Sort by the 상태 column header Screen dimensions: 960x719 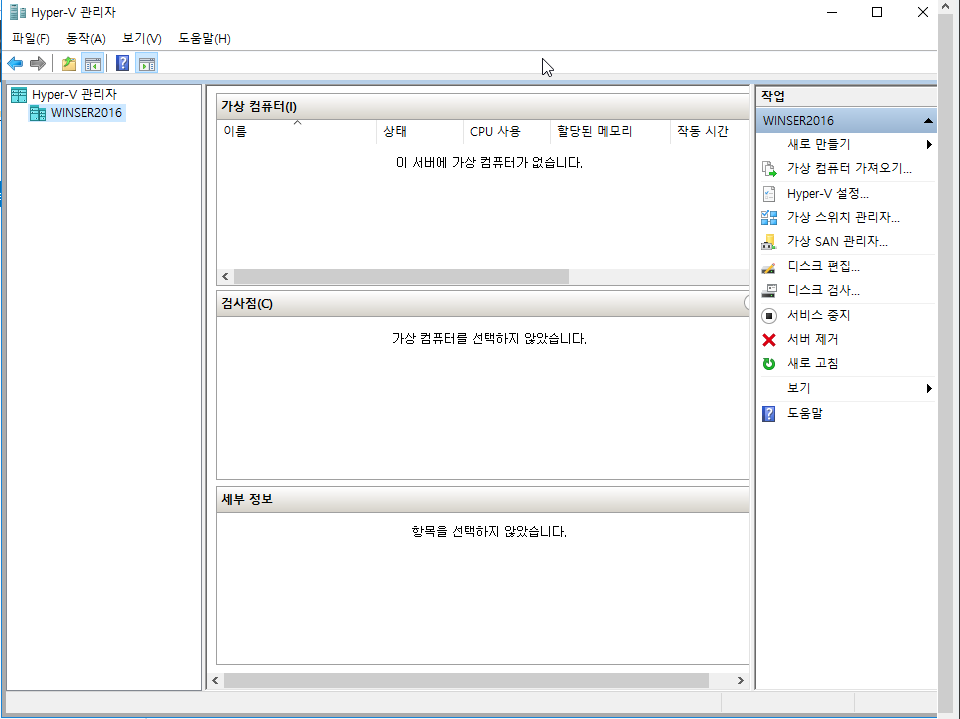pyautogui.click(x=420, y=131)
